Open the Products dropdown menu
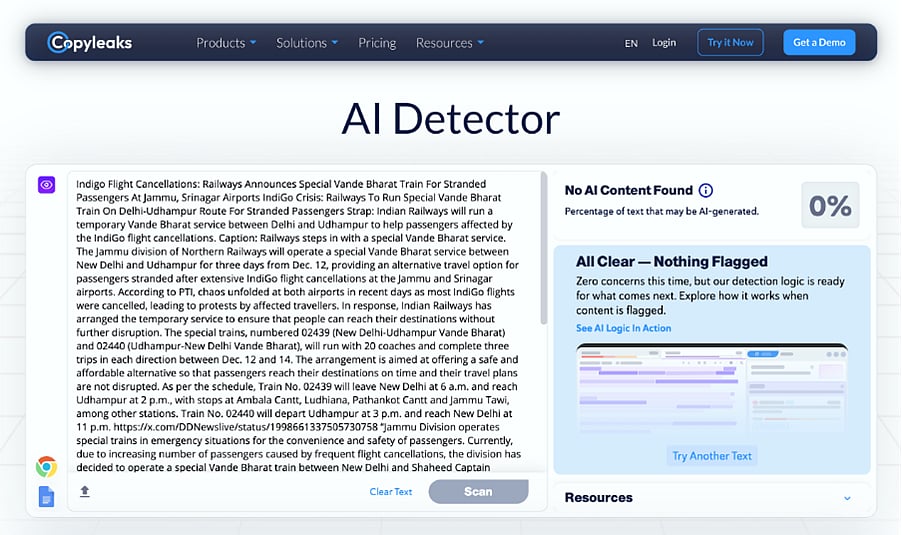The width and height of the screenshot is (902, 535). tap(226, 43)
